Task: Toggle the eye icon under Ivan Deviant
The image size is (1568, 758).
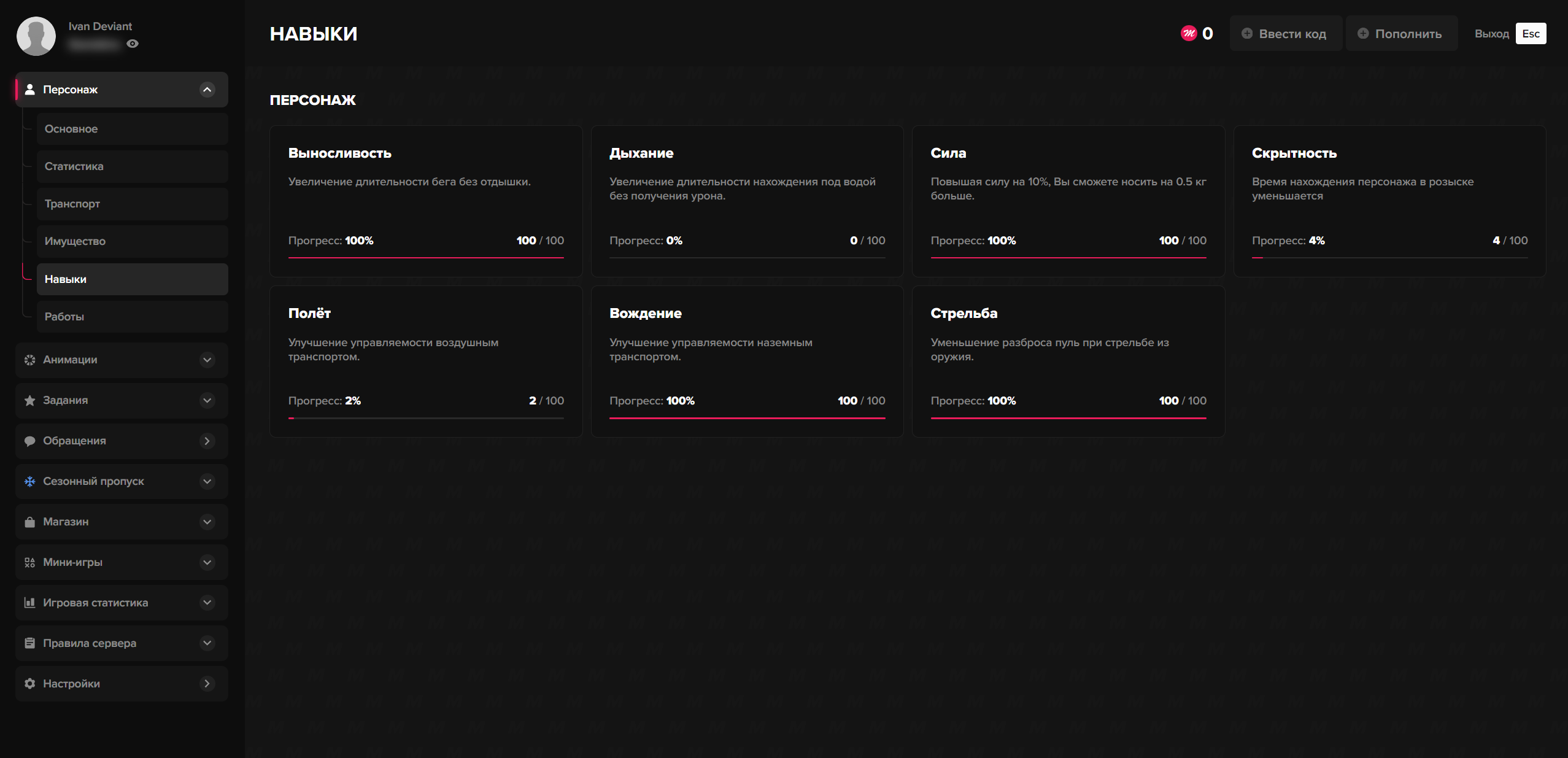Action: tap(133, 44)
